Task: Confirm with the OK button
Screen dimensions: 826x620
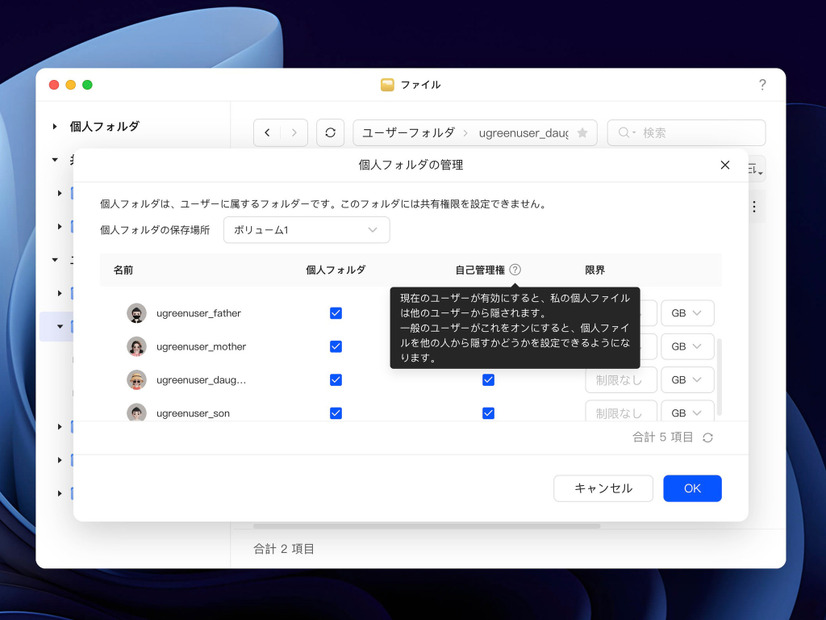Action: 692,488
